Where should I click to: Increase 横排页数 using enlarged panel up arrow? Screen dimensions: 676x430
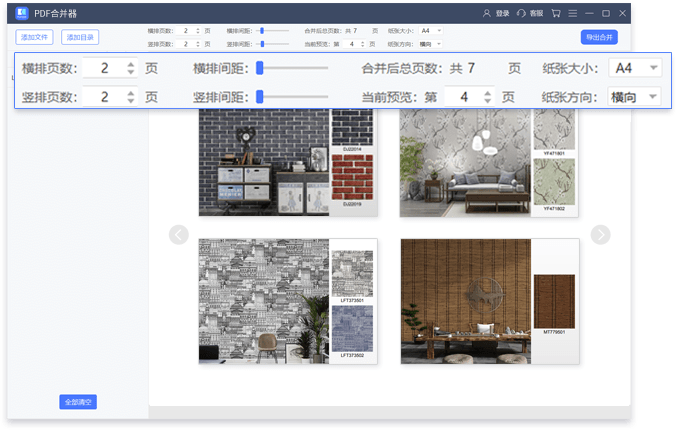pyautogui.click(x=130, y=64)
